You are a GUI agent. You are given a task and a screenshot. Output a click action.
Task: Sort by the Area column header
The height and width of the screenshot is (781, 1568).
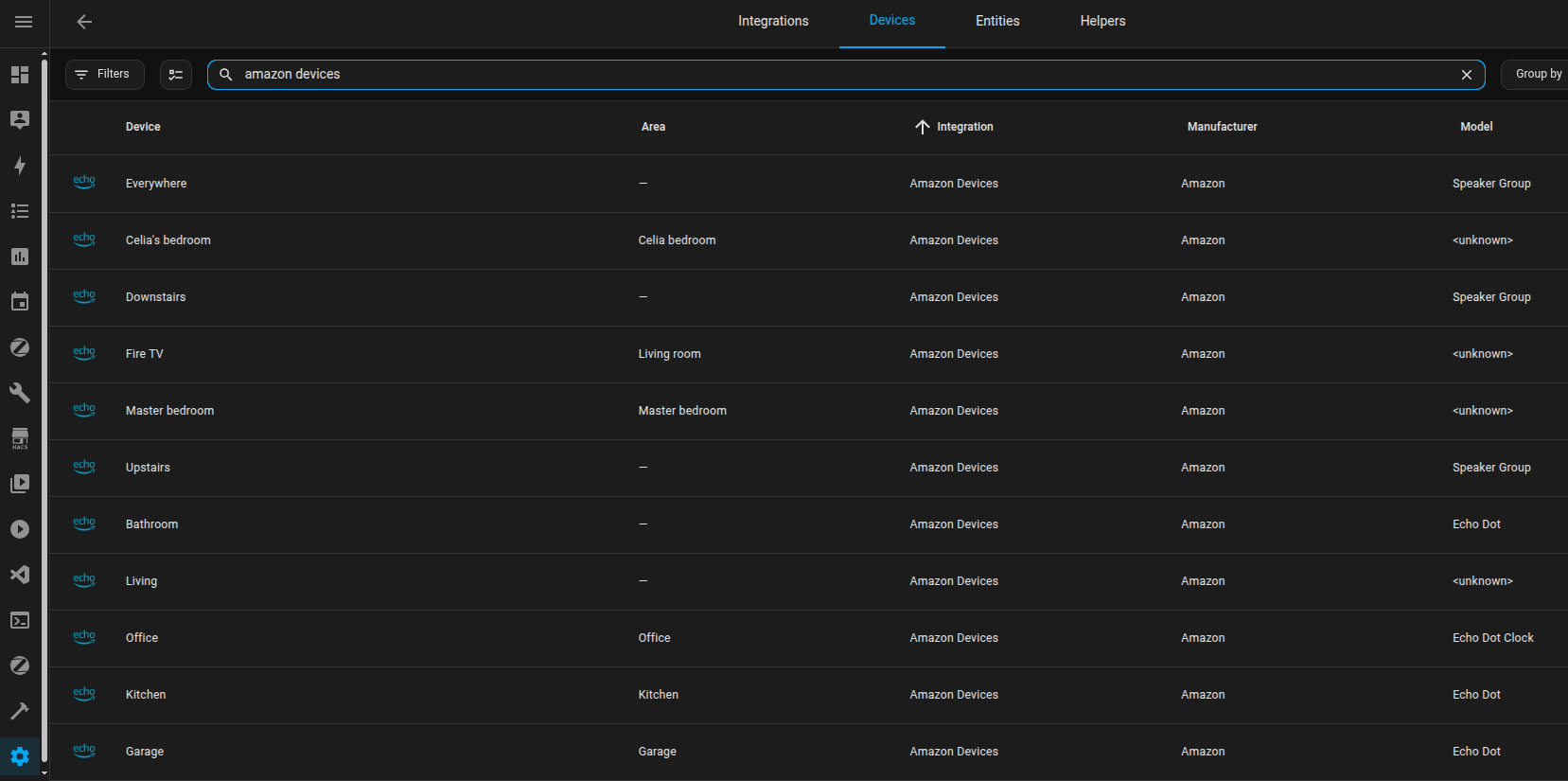click(x=653, y=127)
